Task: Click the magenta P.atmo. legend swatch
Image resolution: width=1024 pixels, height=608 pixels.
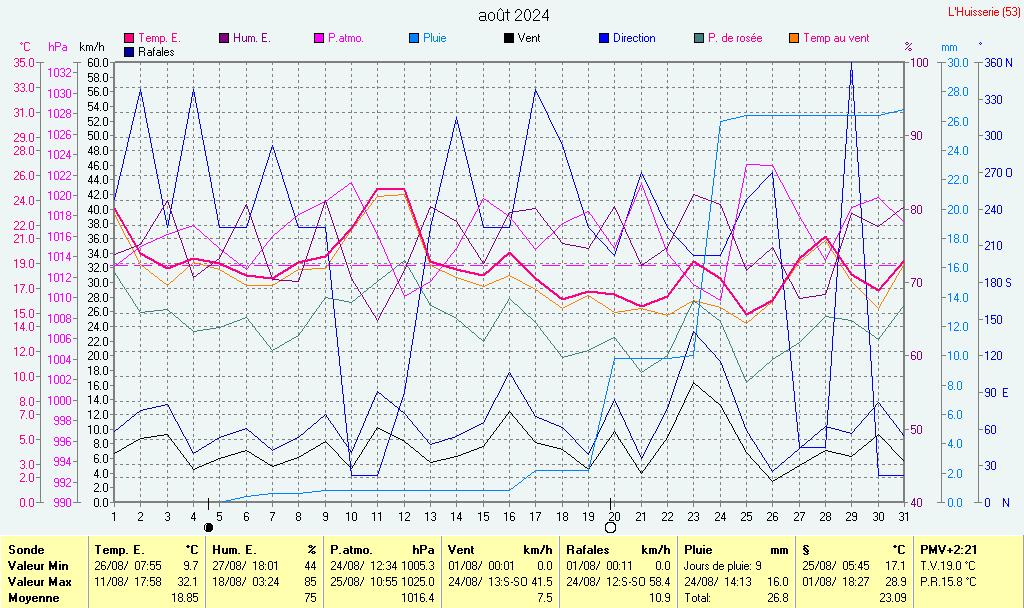Action: coord(319,39)
